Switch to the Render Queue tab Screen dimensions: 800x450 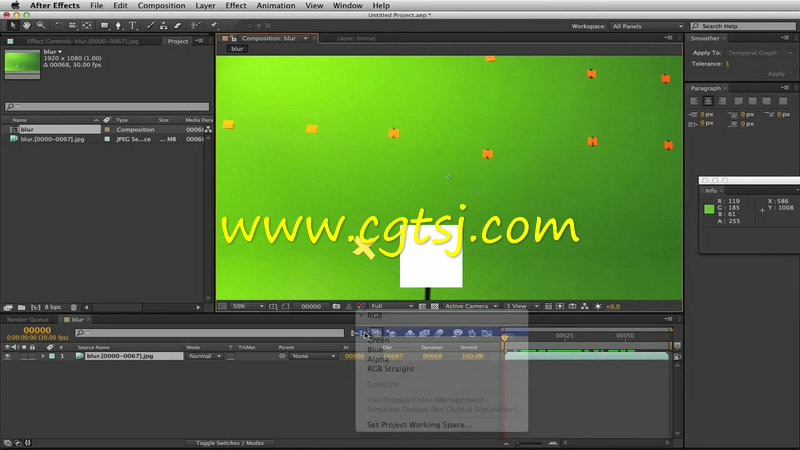[x=28, y=319]
